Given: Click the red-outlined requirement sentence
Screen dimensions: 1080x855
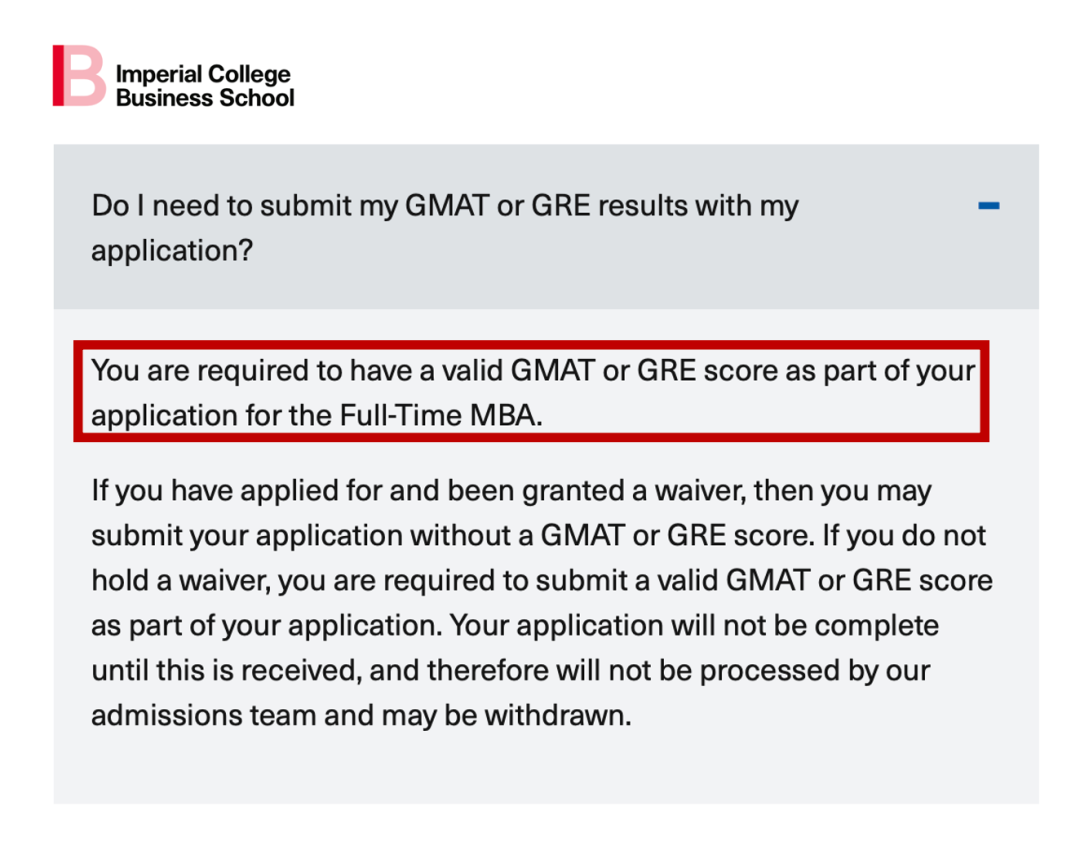Looking at the screenshot, I should pos(532,392).
